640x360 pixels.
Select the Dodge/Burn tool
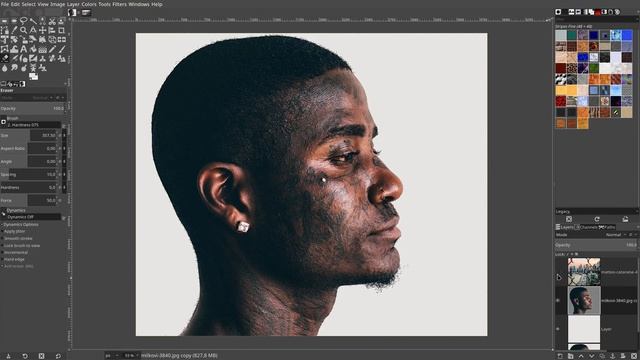tap(24, 68)
